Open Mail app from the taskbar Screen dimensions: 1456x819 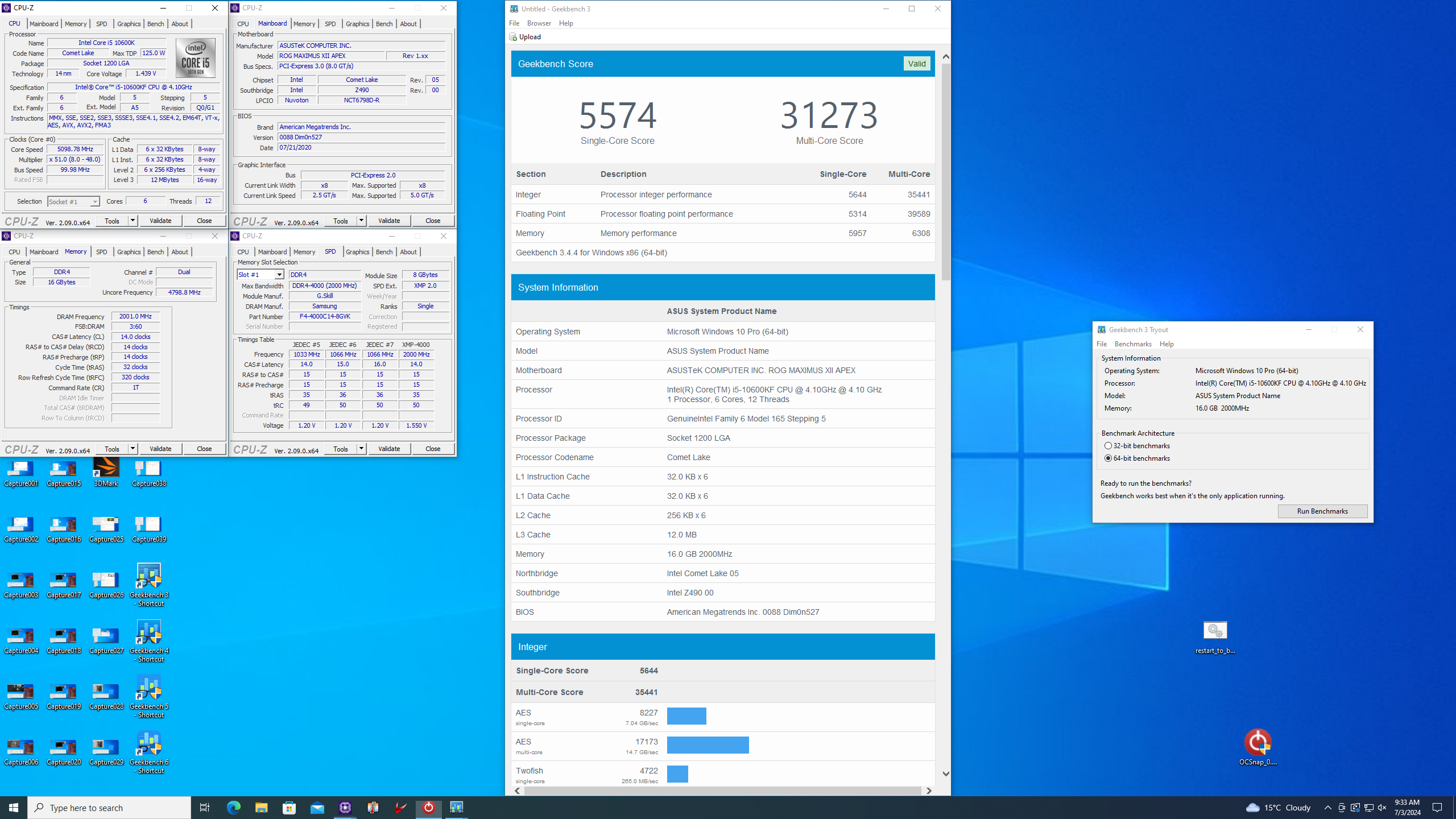click(x=317, y=807)
